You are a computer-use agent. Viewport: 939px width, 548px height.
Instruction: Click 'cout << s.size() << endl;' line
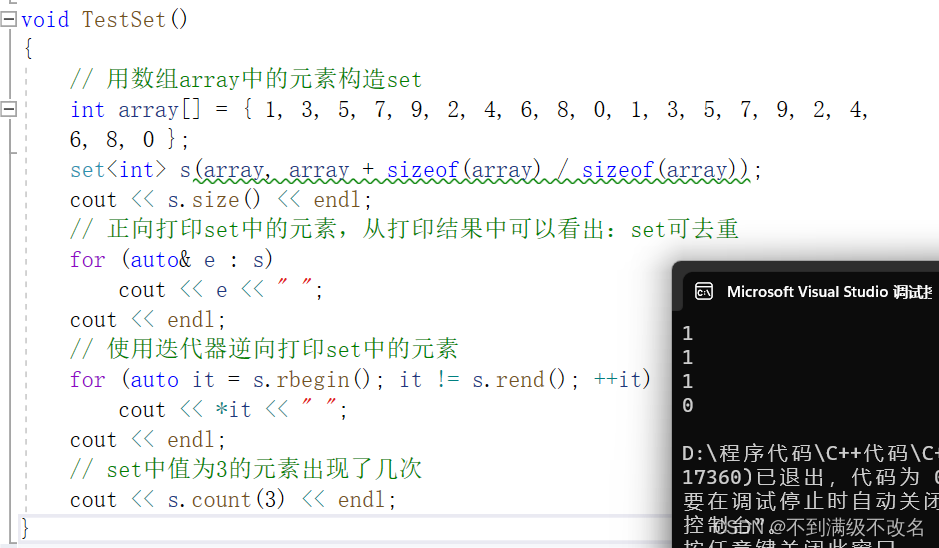coord(220,199)
